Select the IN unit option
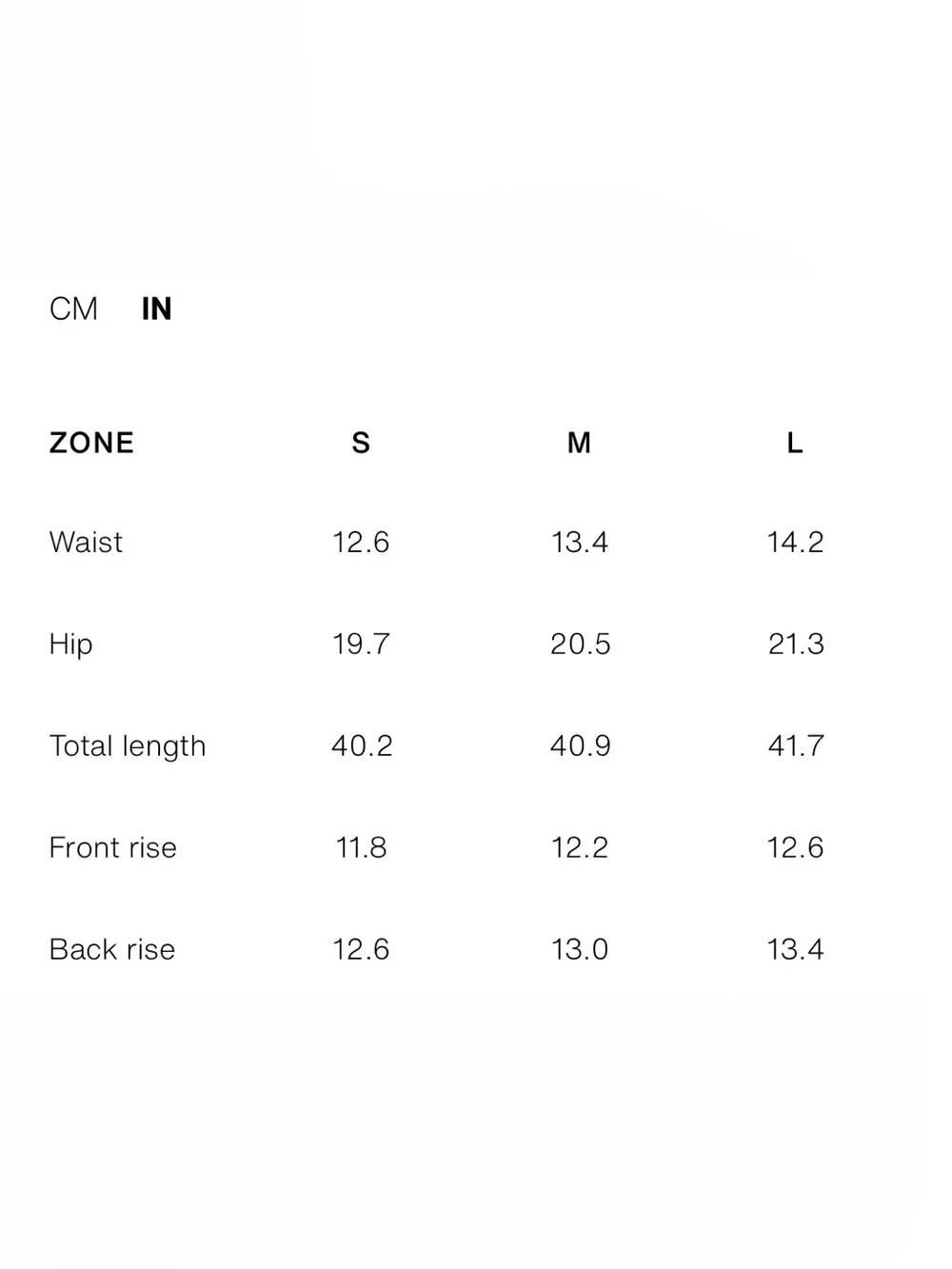The image size is (952, 1269). pyautogui.click(x=156, y=308)
